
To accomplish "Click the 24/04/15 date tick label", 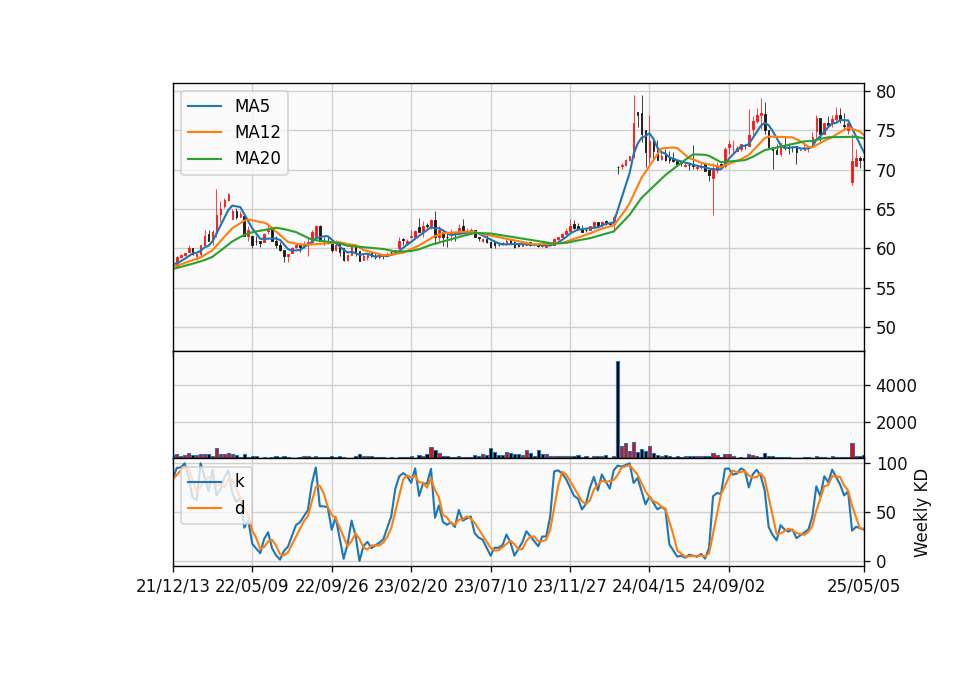I will [649, 586].
